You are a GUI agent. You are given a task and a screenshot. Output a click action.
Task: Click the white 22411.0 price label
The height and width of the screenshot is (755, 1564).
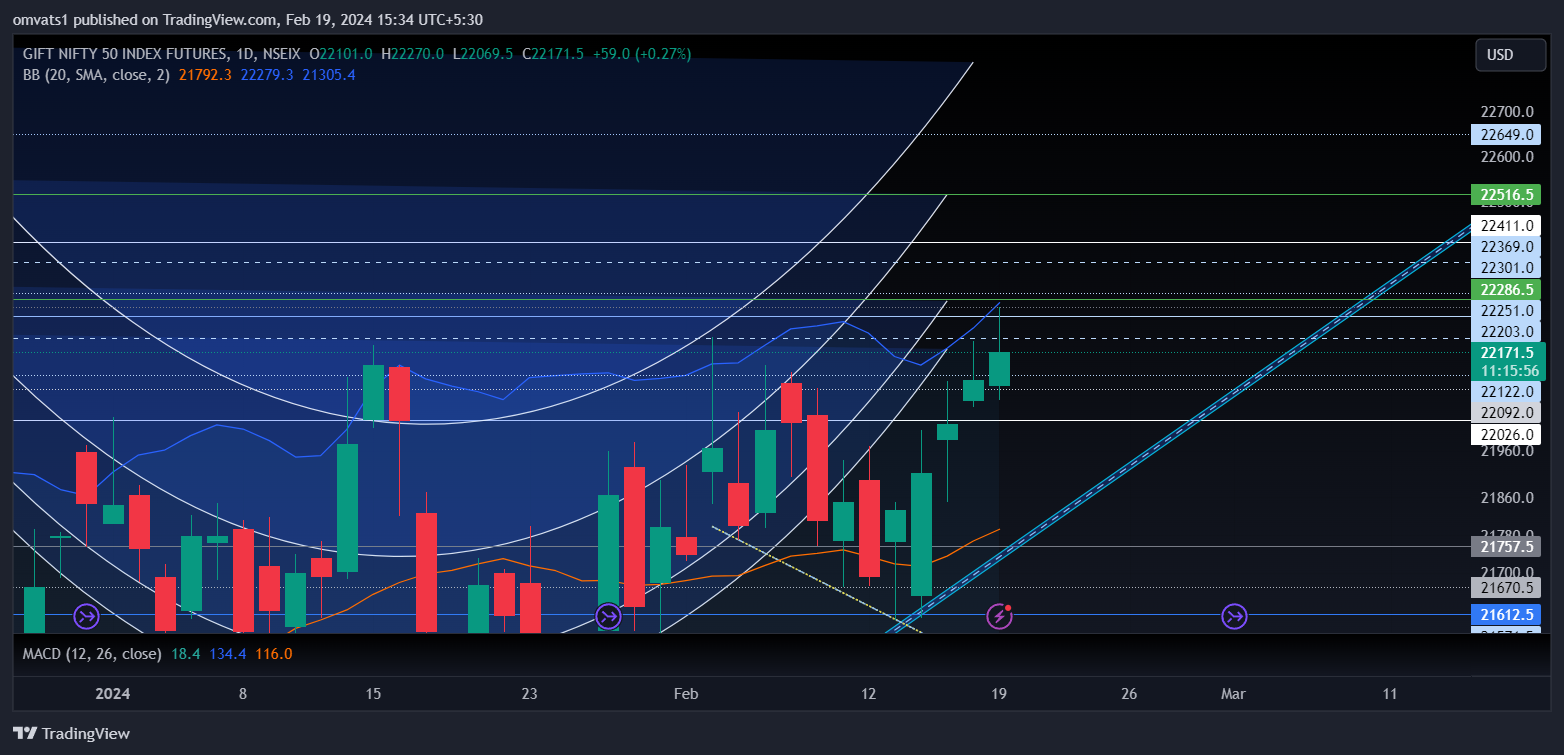point(1507,226)
